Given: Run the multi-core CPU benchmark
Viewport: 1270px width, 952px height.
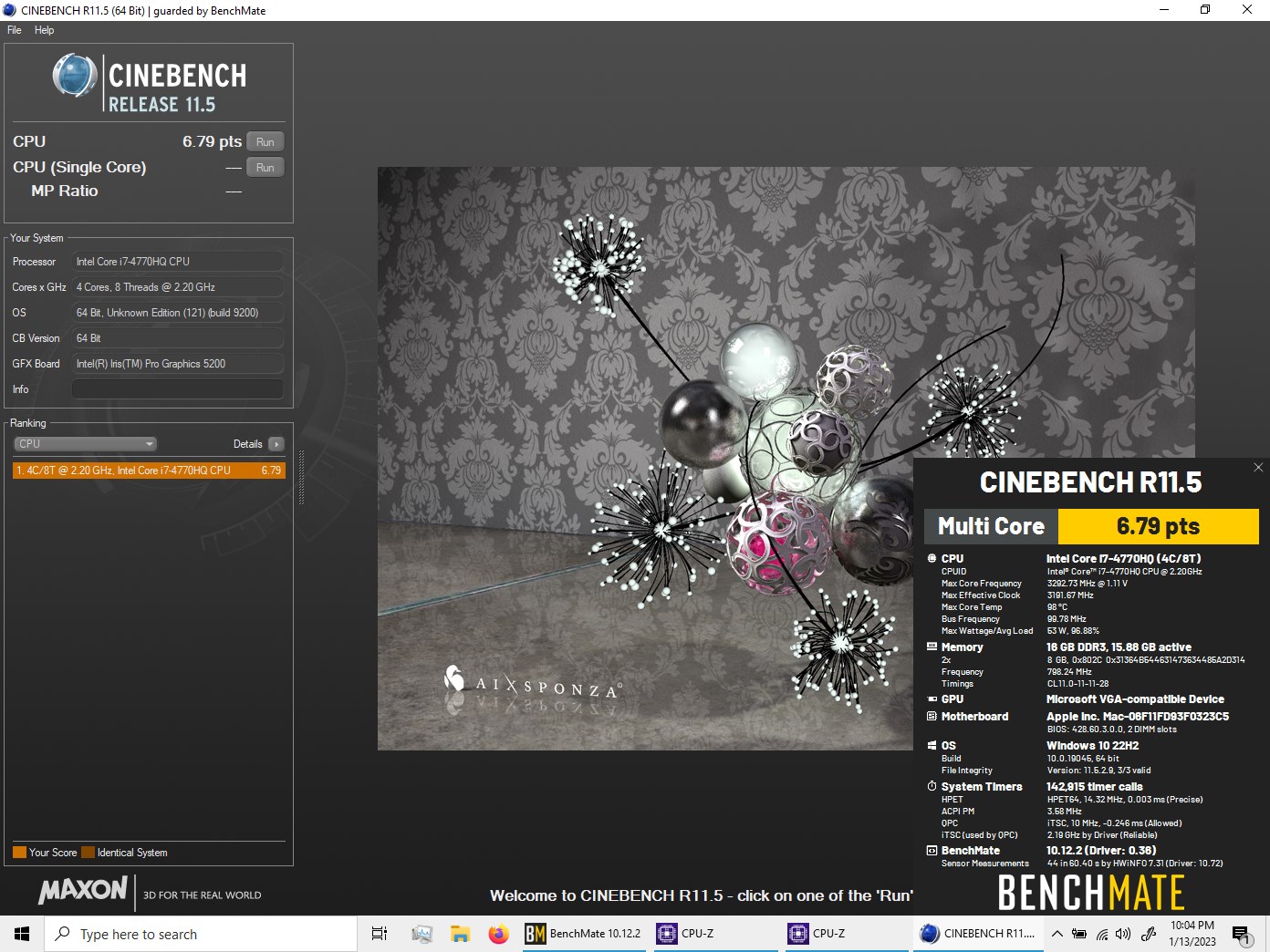Looking at the screenshot, I should pos(265,141).
